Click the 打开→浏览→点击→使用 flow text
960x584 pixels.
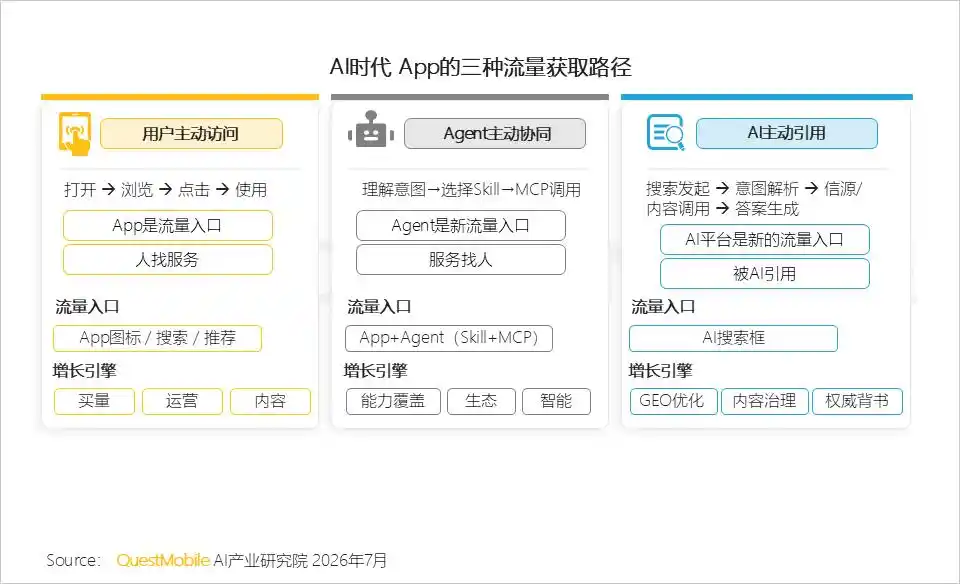tap(165, 190)
